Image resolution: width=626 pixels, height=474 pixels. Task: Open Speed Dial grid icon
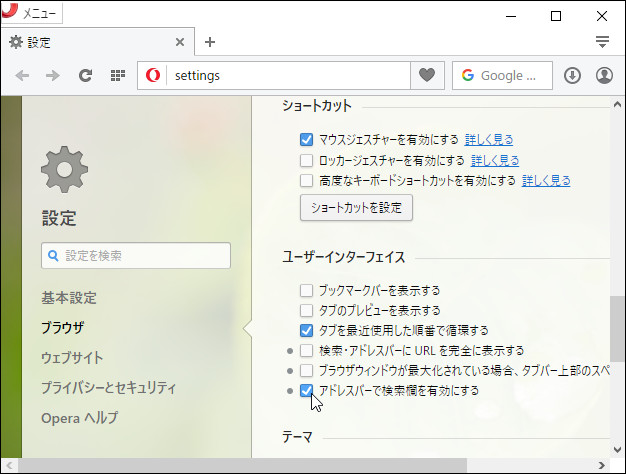tap(118, 75)
